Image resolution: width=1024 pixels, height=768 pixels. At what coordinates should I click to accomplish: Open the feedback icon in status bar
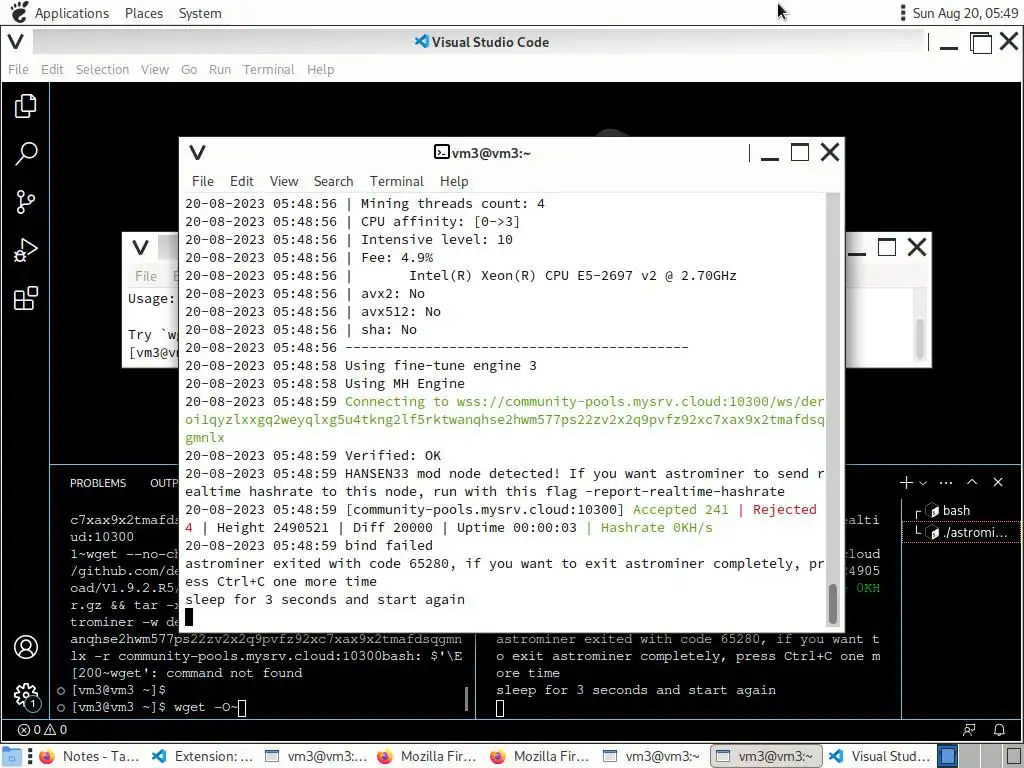pos(969,729)
